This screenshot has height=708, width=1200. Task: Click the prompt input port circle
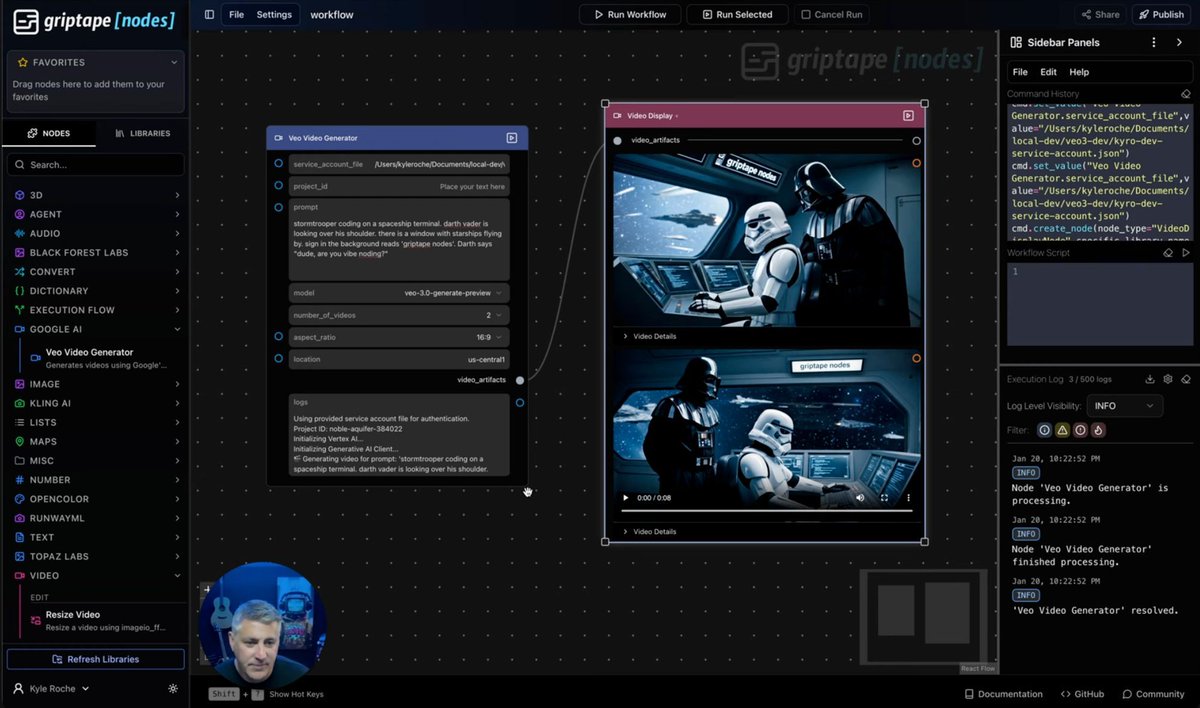coord(278,207)
